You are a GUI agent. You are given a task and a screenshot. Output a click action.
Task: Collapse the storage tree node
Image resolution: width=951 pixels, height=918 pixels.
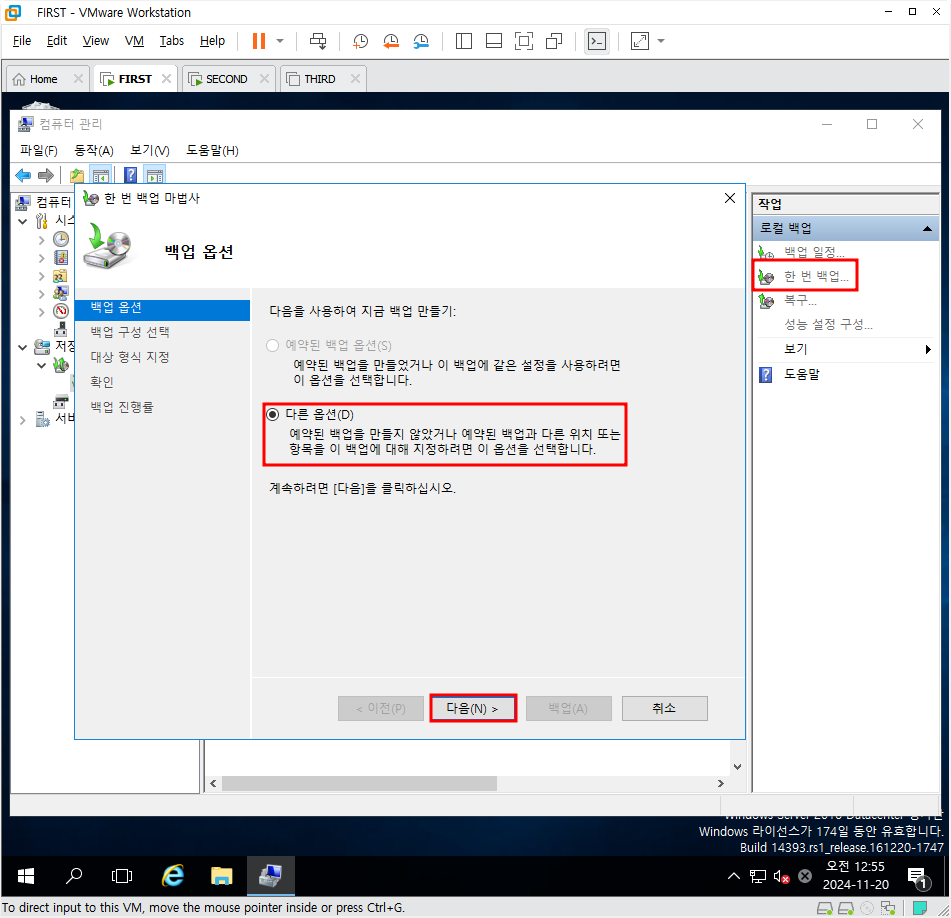[x=22, y=347]
